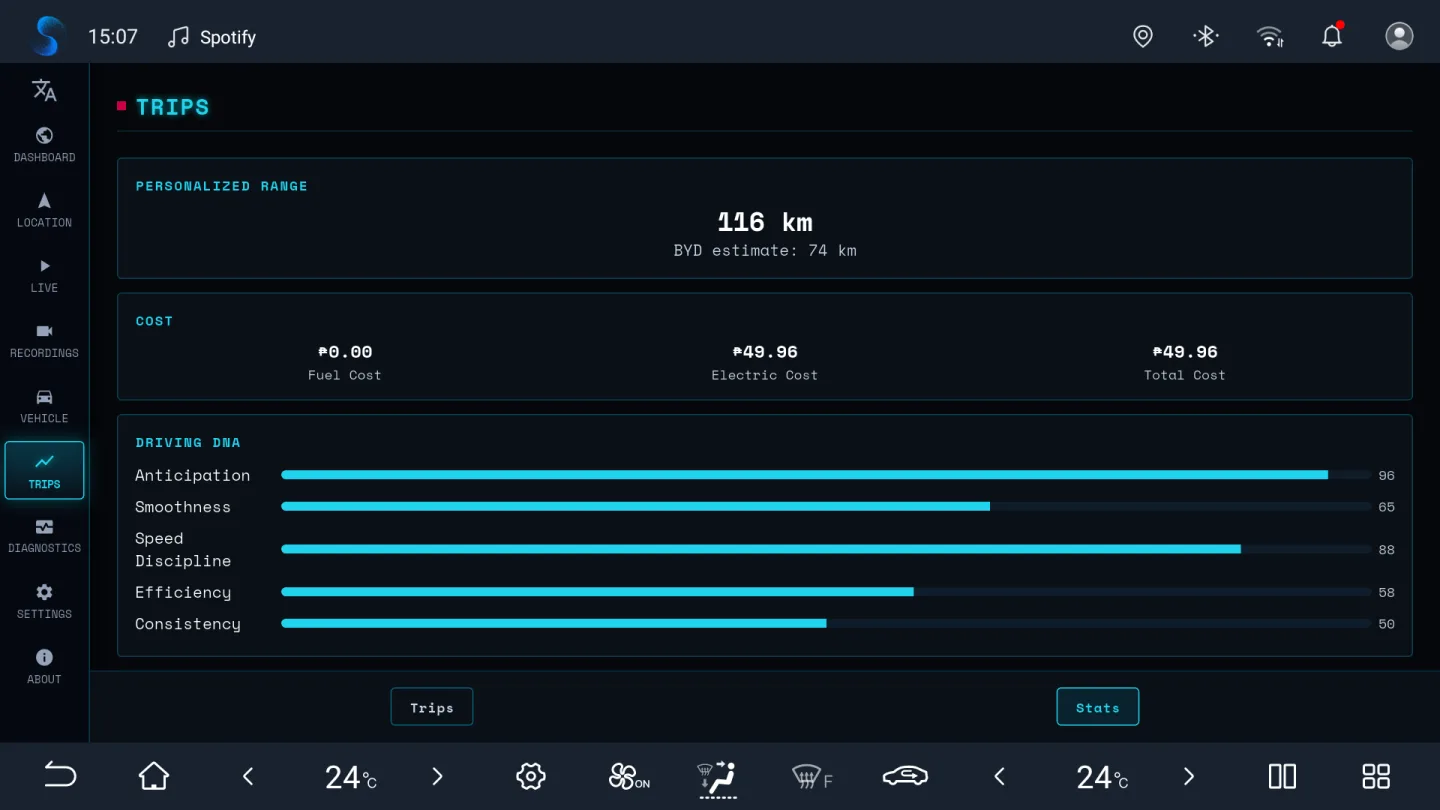Click the Efficiency score bar
Screen dimensions: 1440x810
coord(826,592)
